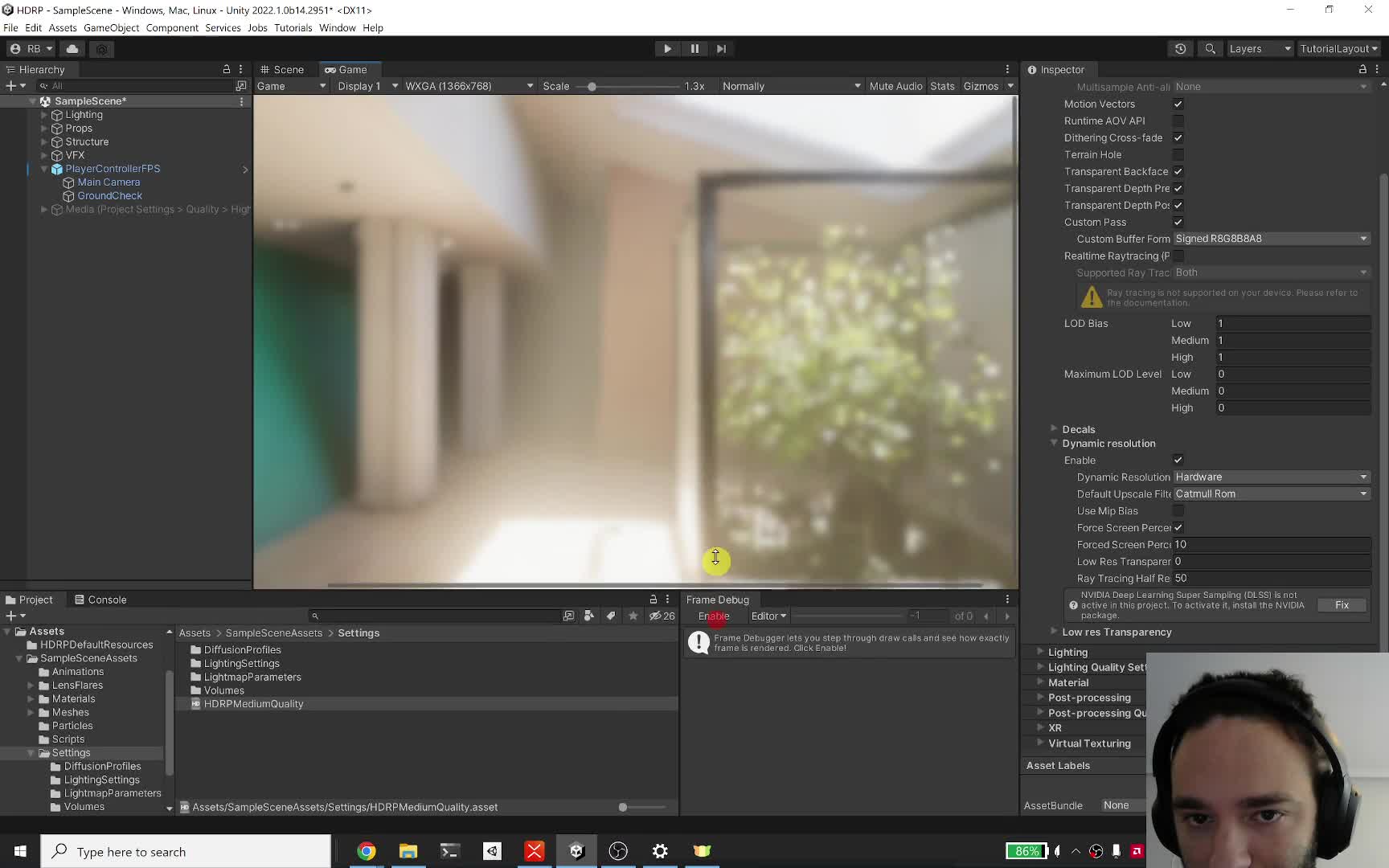Click the undo history icon near Layers

pyautogui.click(x=1180, y=49)
